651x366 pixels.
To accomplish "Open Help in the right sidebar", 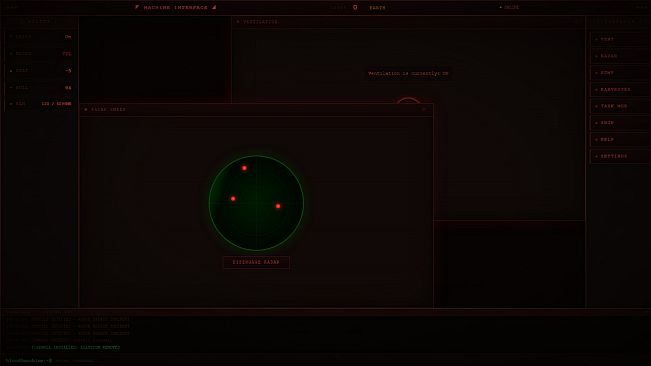I will 620,139.
